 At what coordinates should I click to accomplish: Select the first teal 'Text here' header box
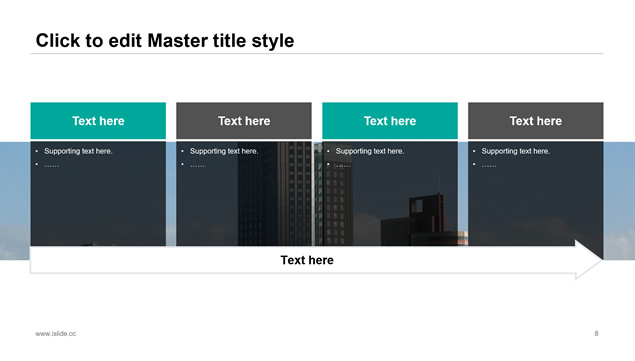(x=98, y=121)
